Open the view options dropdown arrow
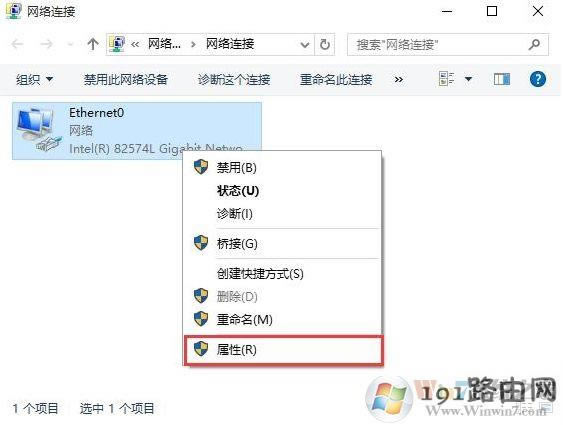 [x=468, y=79]
